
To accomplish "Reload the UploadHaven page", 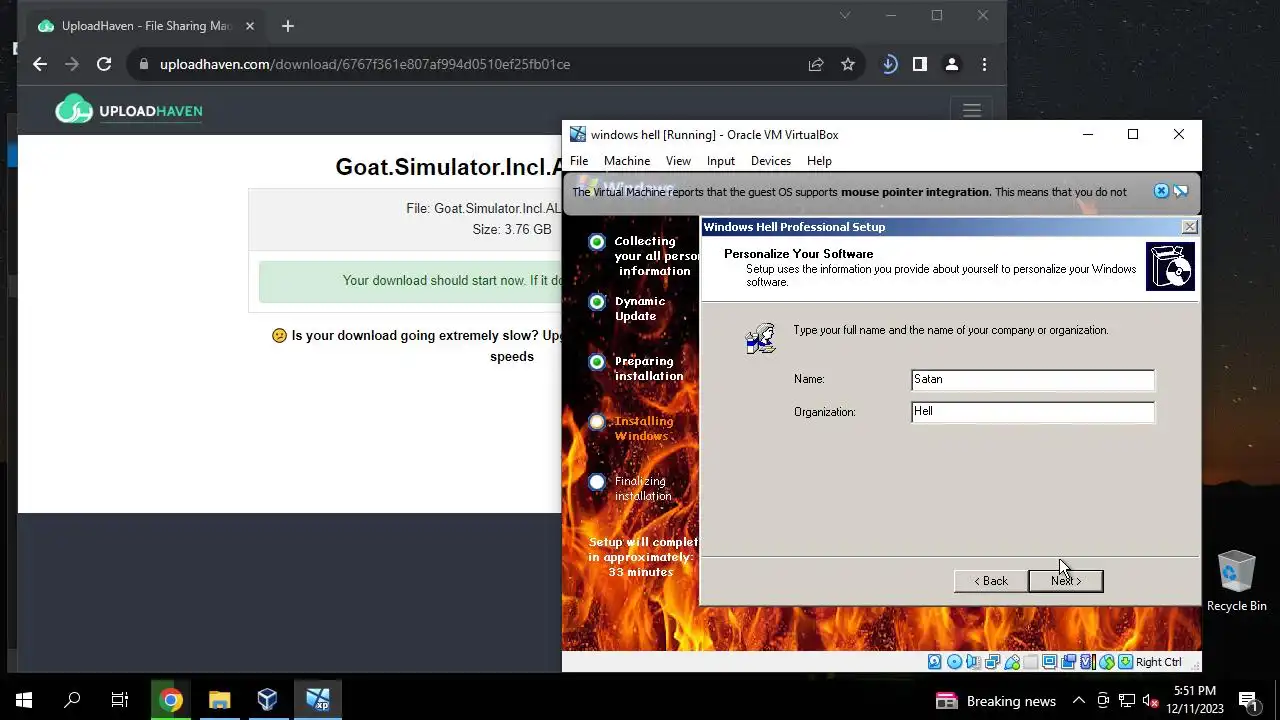I will click(104, 64).
